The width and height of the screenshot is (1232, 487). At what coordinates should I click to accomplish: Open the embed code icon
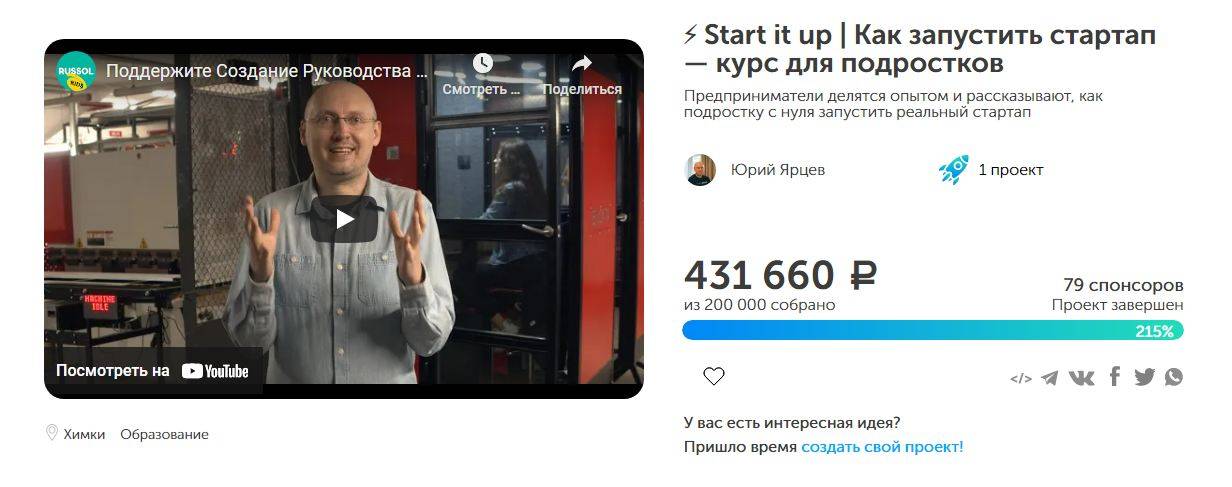coord(1021,378)
